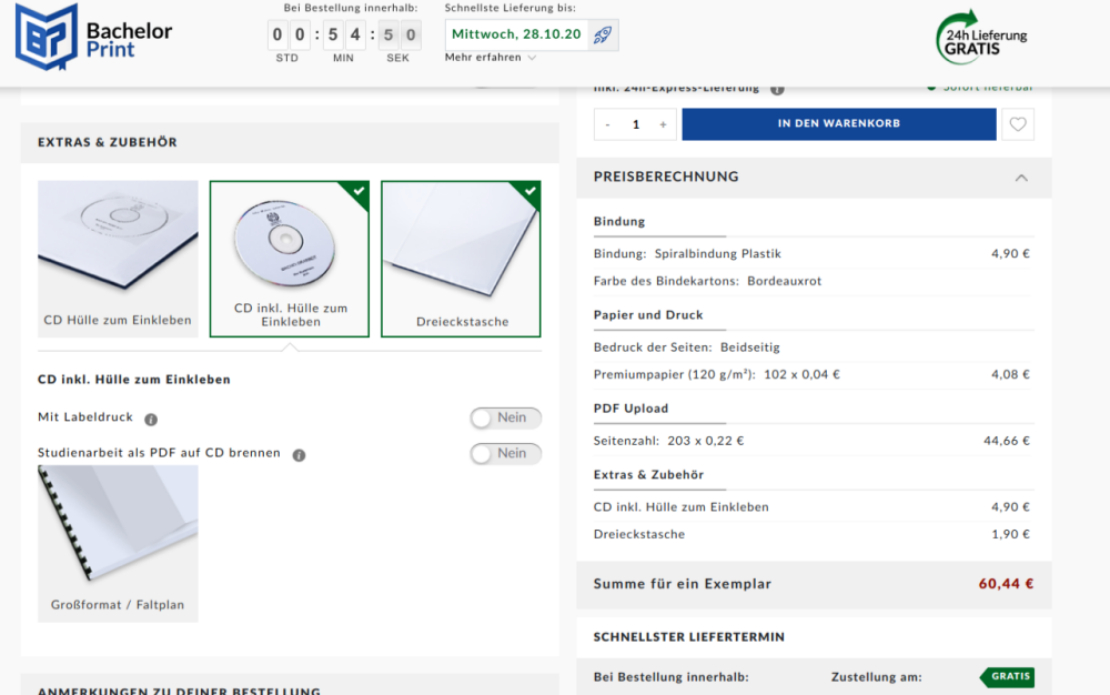Image resolution: width=1110 pixels, height=695 pixels.
Task: Toggle the Mit Labeldruck switch
Action: [505, 418]
